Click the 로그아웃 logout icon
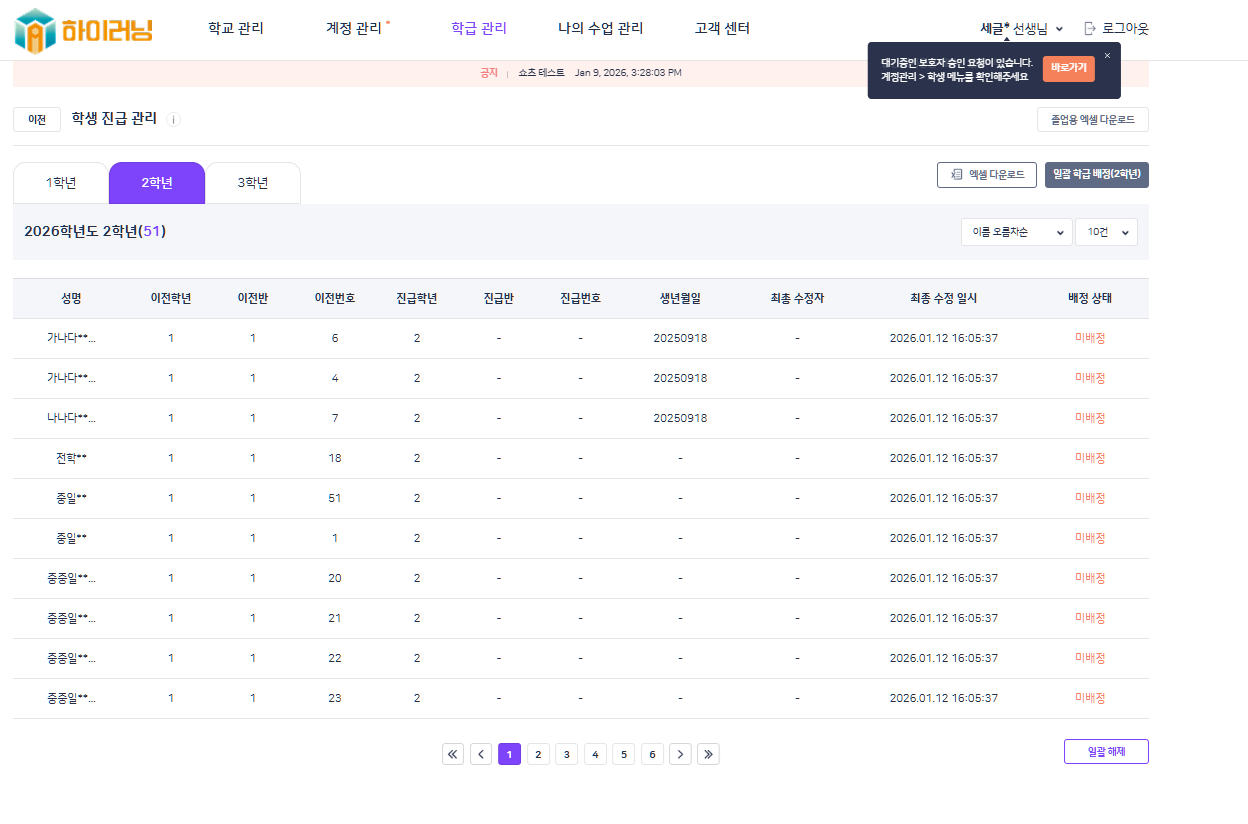1248x824 pixels. [1091, 29]
